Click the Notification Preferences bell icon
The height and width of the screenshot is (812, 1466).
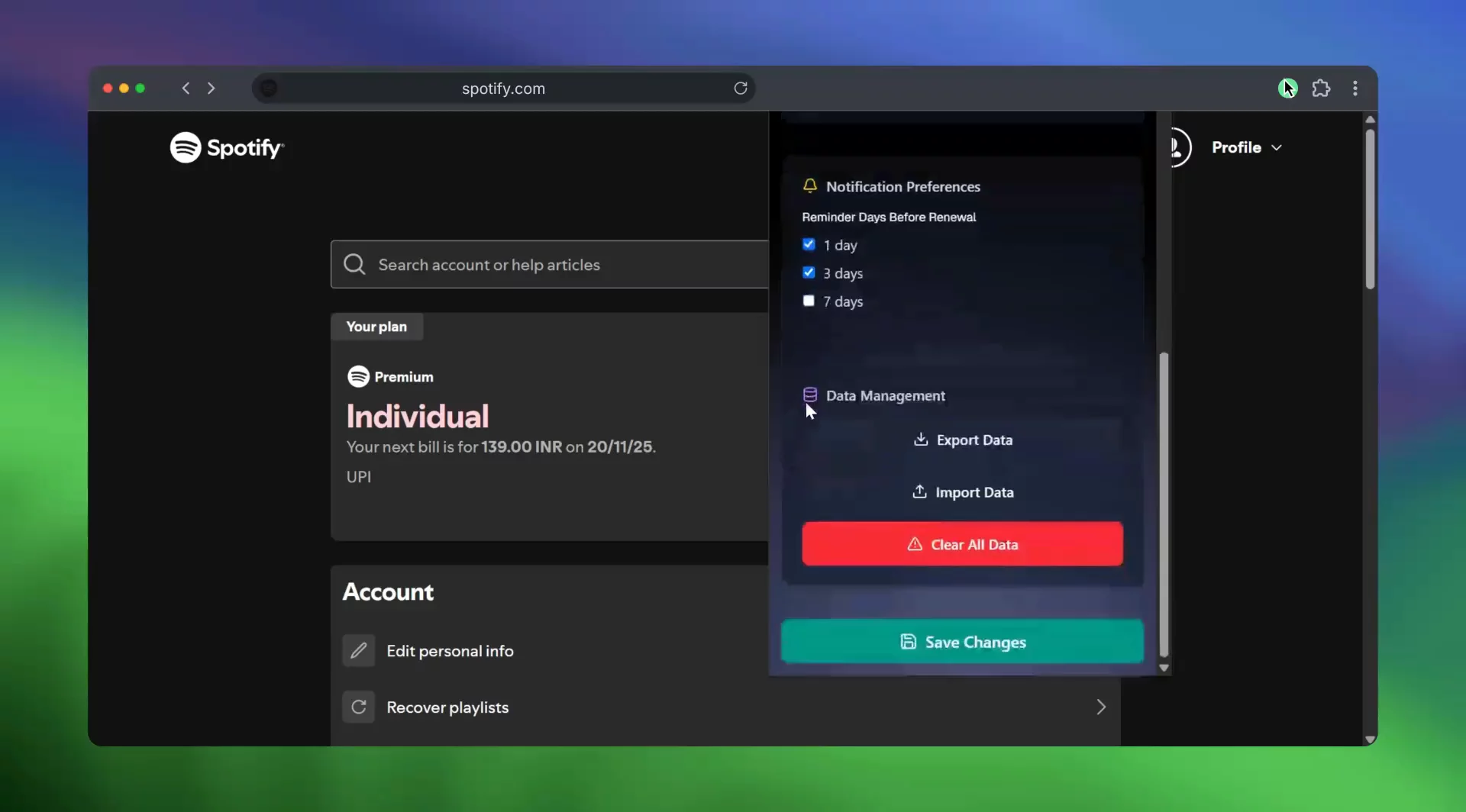click(x=809, y=185)
